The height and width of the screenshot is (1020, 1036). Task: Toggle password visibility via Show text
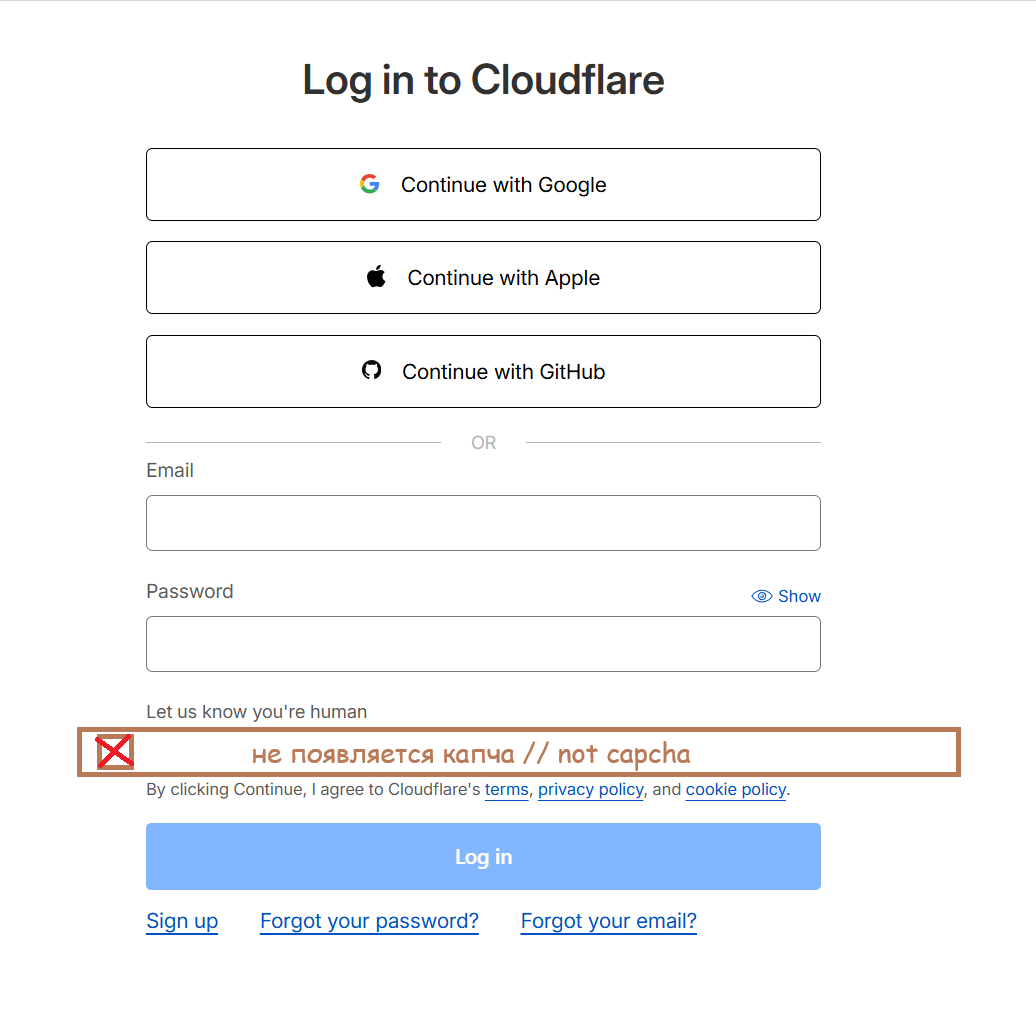[x=799, y=596]
